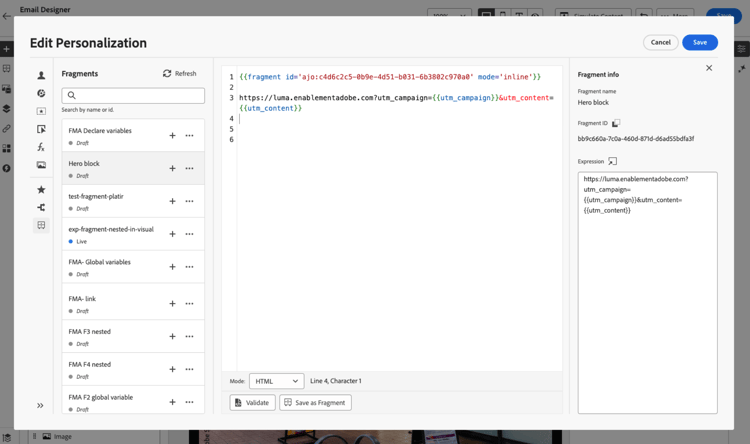Open the Conditions icon in sidebar
Screen dimensions: 750x444
(42, 207)
